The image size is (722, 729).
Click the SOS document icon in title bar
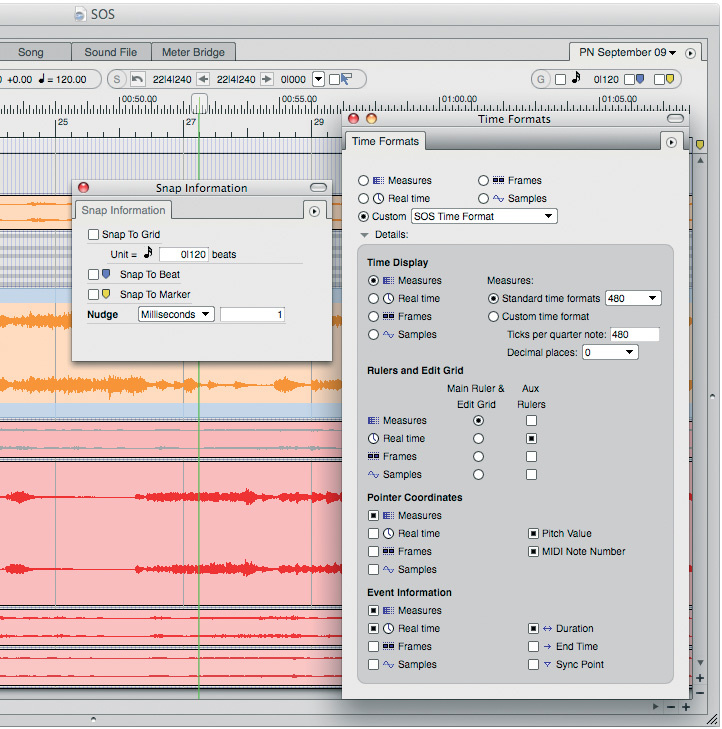(80, 14)
